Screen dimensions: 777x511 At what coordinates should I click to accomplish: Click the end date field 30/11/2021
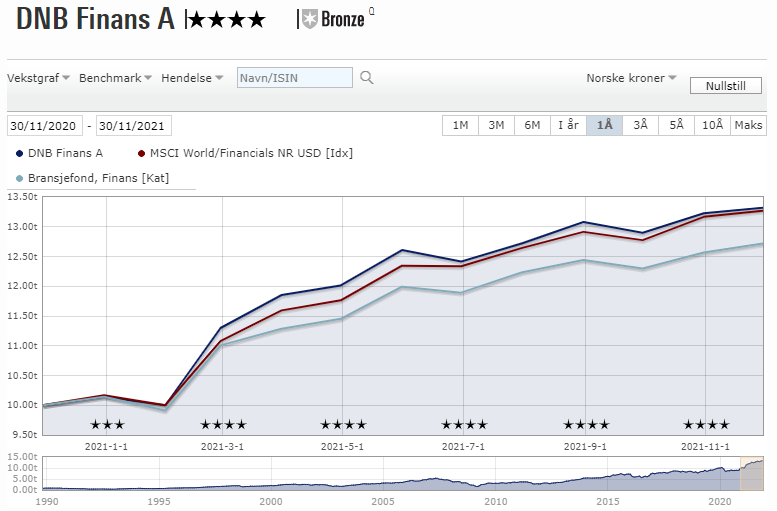[x=134, y=126]
